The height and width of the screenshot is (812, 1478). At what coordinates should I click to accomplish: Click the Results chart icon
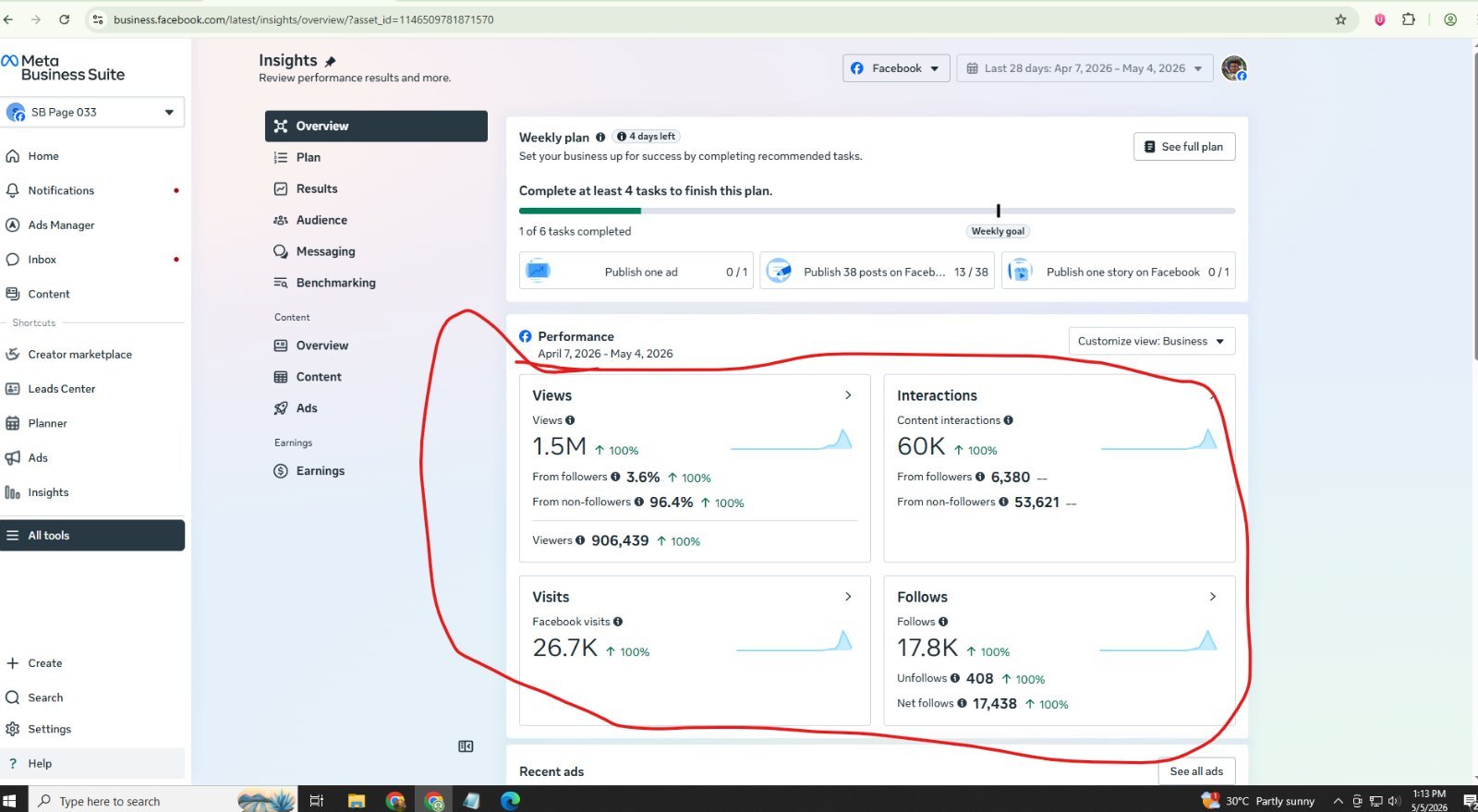[x=281, y=188]
